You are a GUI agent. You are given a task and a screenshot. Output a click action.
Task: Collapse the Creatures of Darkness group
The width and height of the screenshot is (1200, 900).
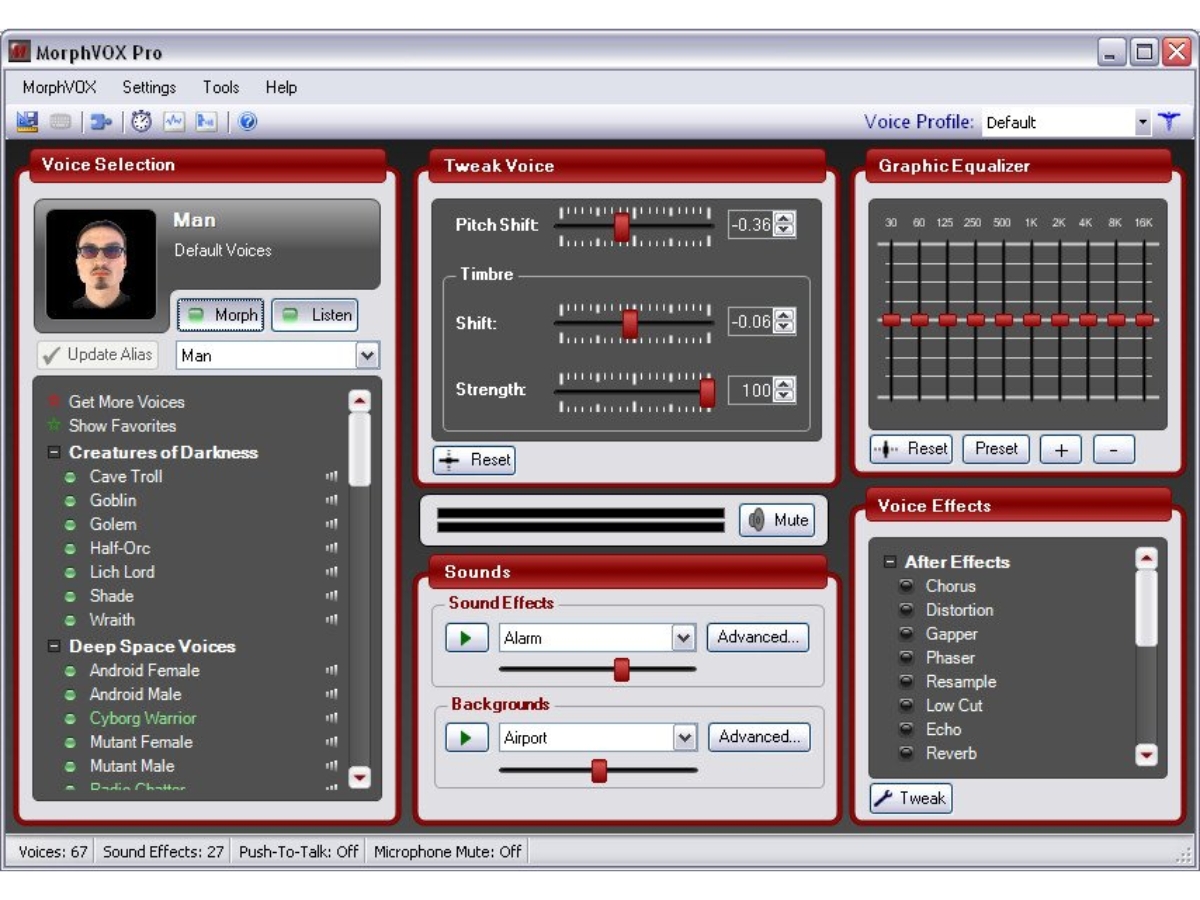pos(55,453)
